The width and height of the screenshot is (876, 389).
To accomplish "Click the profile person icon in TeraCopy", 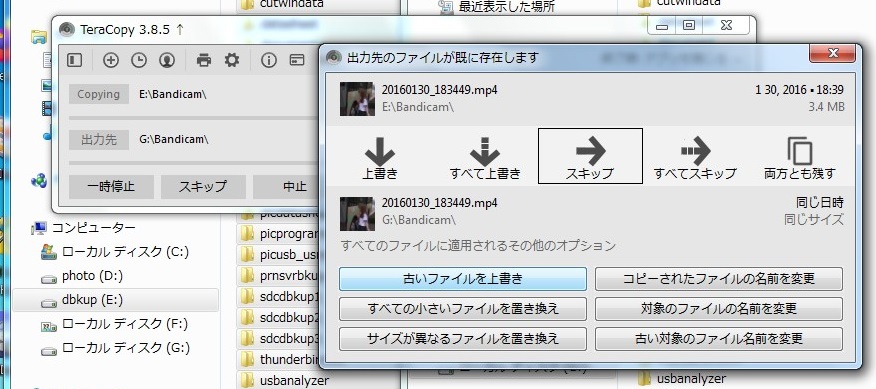I will (x=166, y=60).
